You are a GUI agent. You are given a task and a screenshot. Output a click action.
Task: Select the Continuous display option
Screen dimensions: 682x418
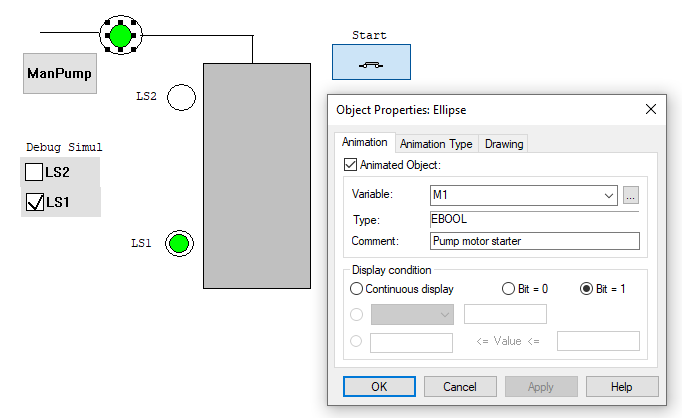click(x=357, y=289)
